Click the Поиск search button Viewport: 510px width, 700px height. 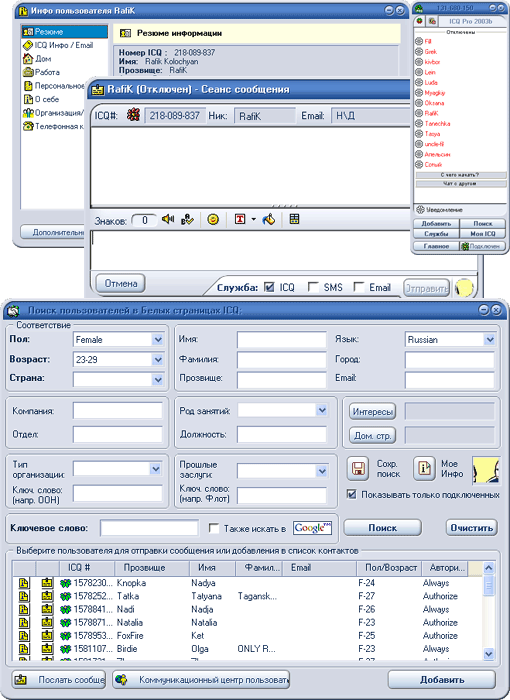click(x=383, y=528)
